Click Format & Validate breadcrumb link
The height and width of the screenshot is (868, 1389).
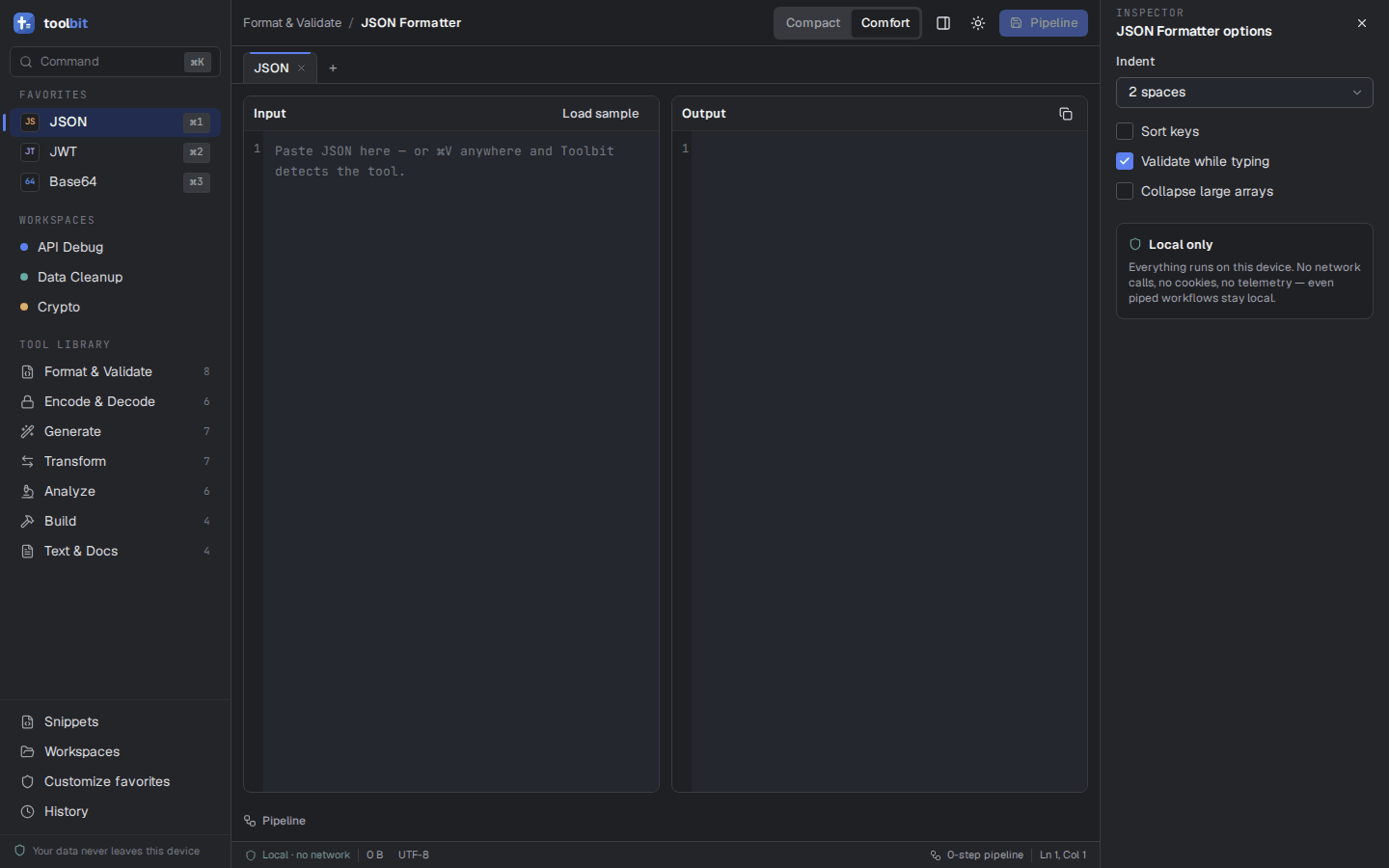[x=292, y=23]
